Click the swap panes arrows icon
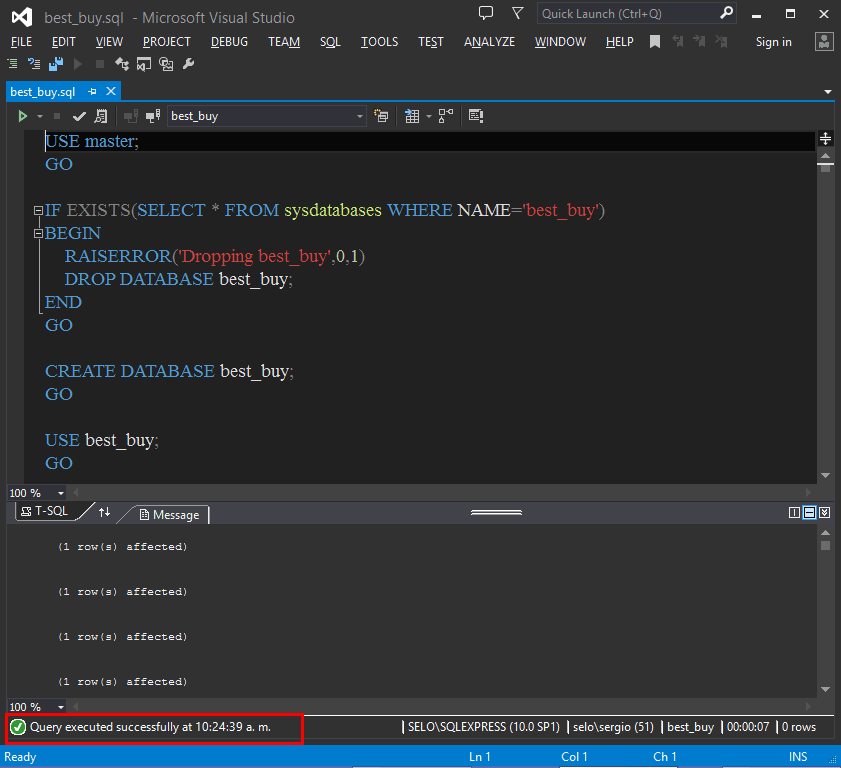The height and width of the screenshot is (768, 841). 105,512
